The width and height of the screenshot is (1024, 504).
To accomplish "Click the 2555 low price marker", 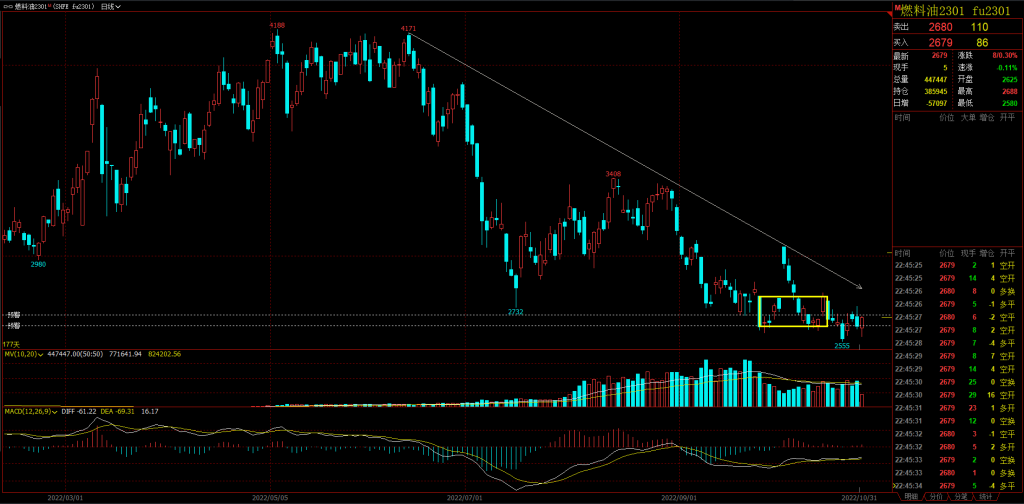I will (x=842, y=345).
